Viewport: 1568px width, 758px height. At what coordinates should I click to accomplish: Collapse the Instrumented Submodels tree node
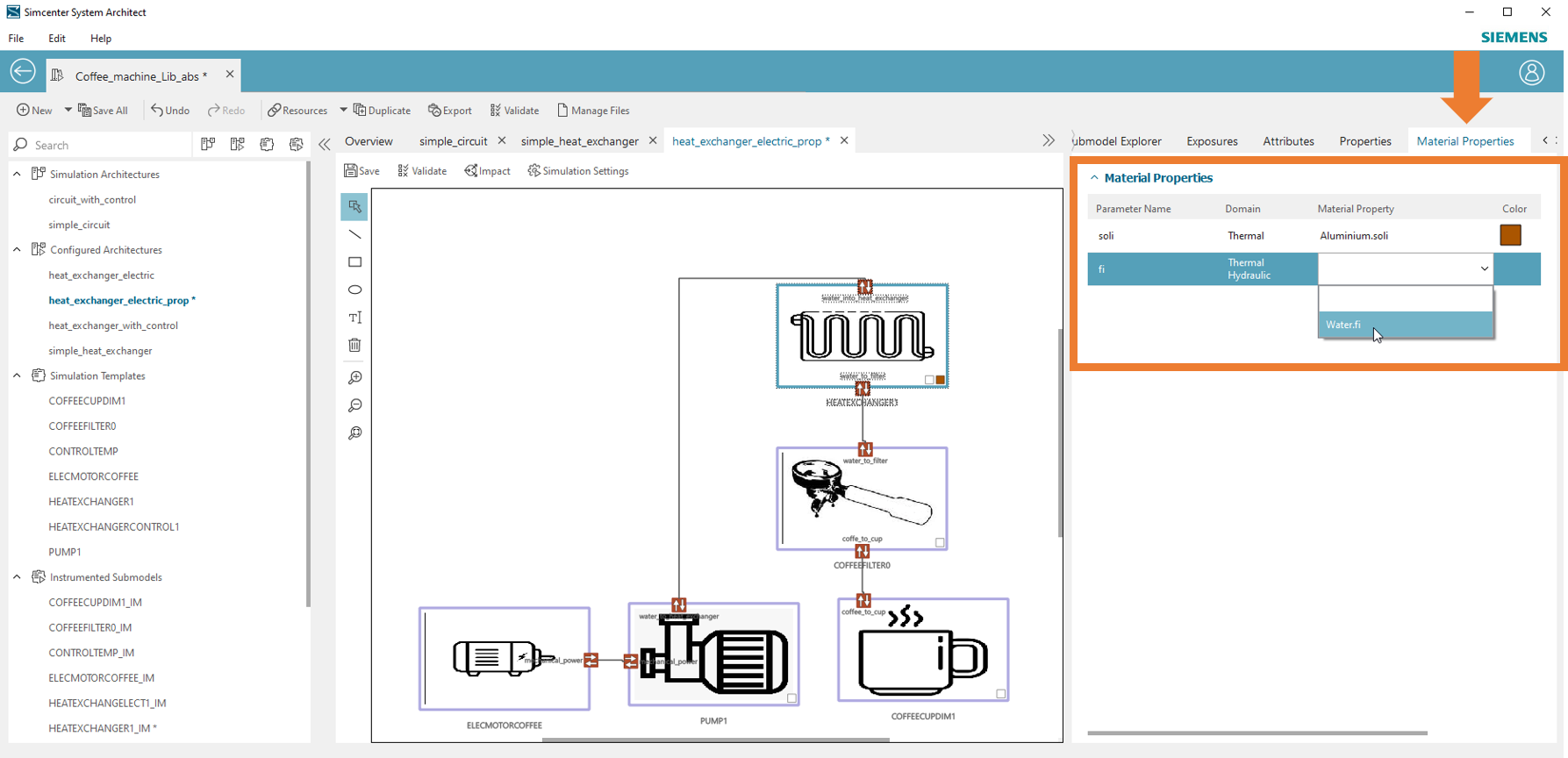17,577
